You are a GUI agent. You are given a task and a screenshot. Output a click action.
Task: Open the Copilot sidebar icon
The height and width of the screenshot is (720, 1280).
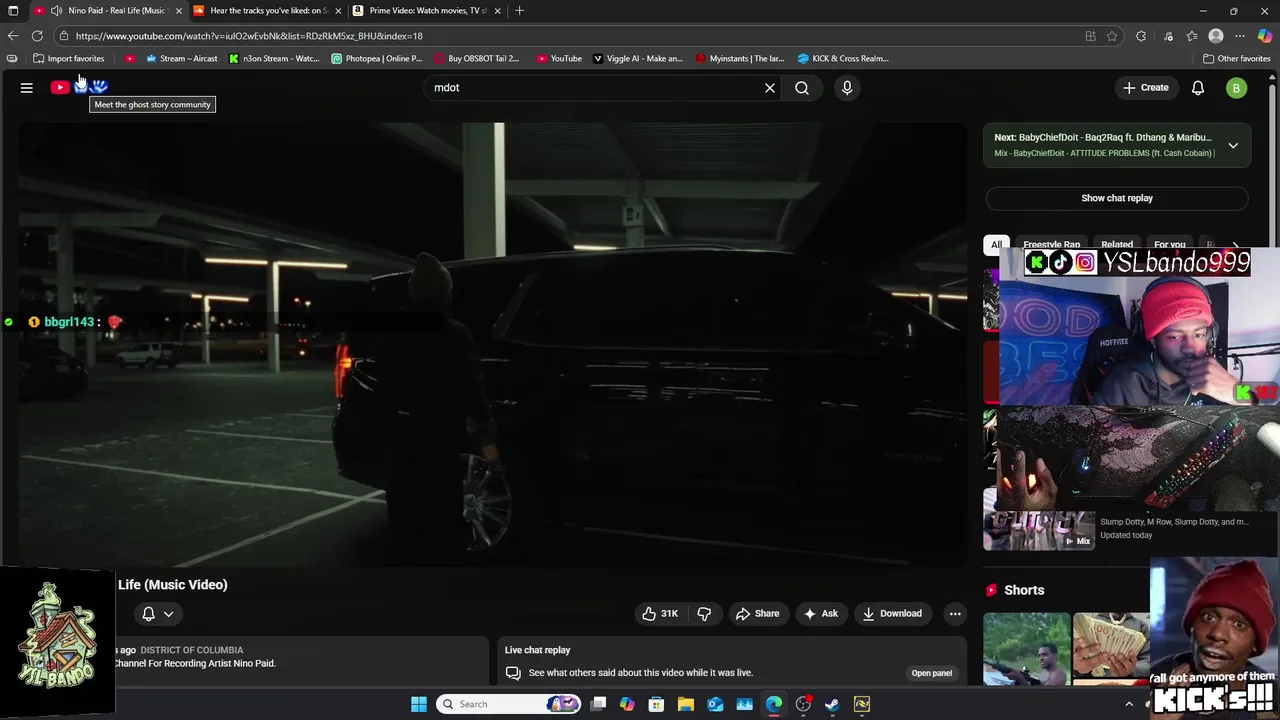click(x=1265, y=36)
